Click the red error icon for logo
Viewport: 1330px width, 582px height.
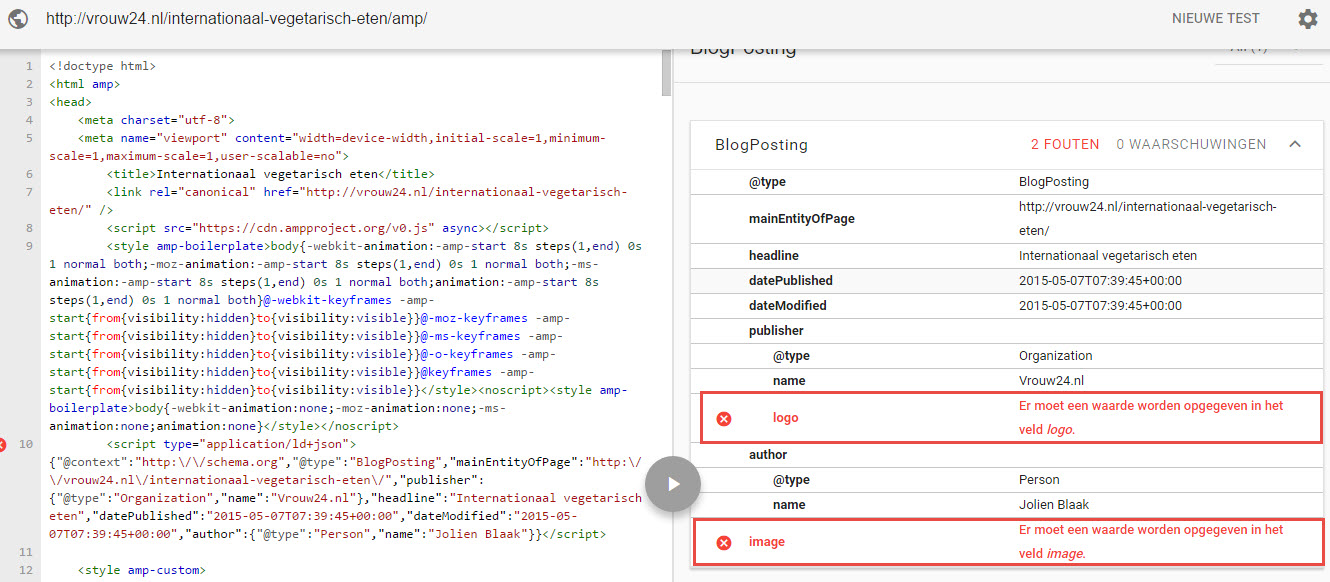pyautogui.click(x=724, y=418)
